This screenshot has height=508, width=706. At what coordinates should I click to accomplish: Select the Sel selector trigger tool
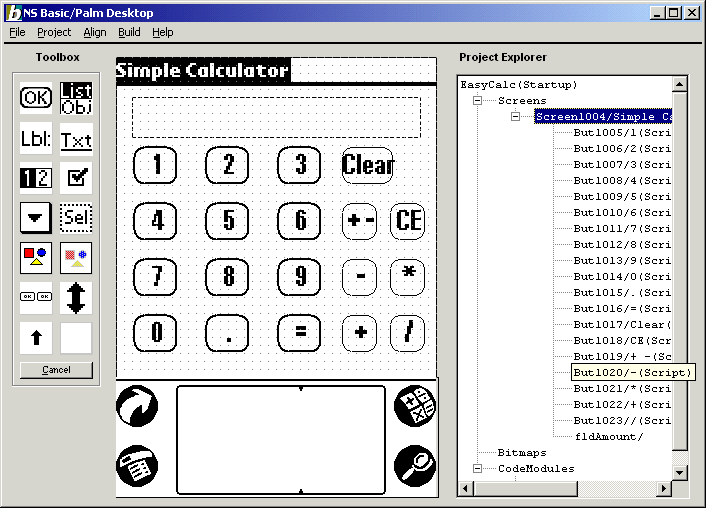(76, 218)
